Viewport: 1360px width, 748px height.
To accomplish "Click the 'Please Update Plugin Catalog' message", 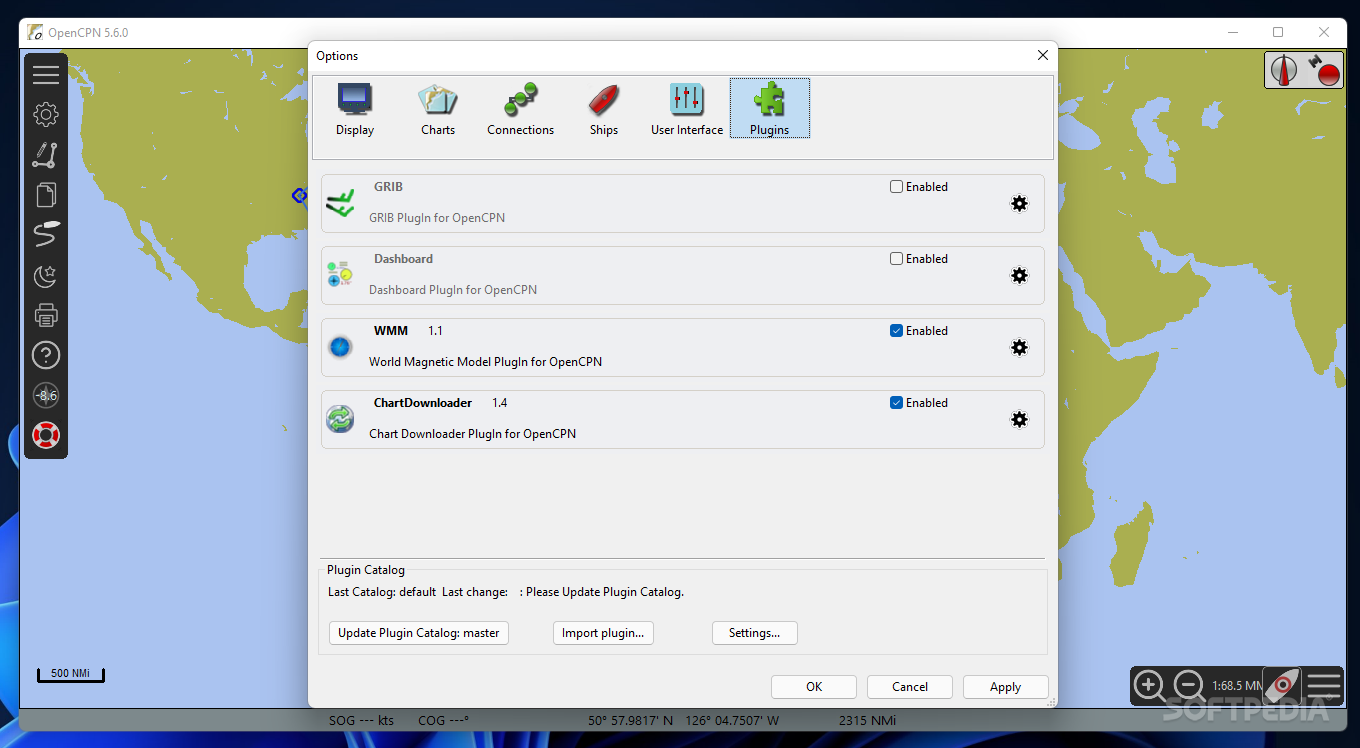I will pos(605,592).
